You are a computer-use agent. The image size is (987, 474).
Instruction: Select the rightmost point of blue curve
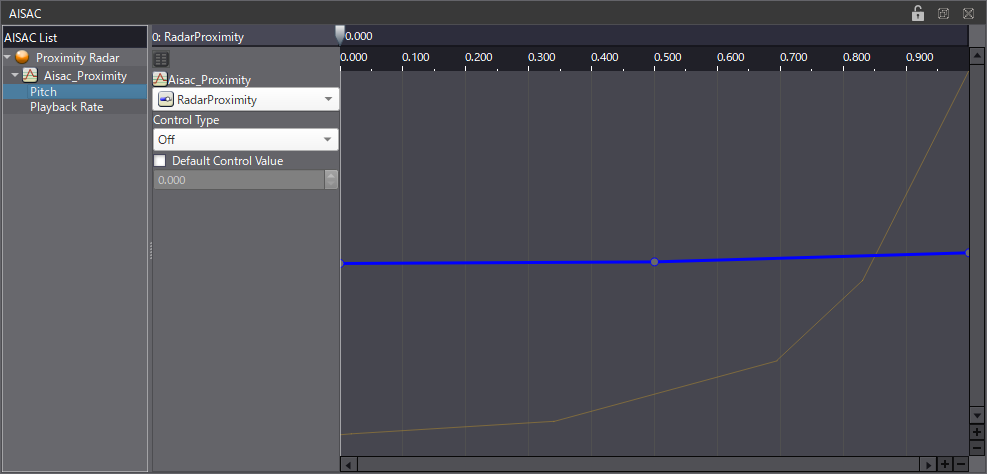tap(967, 252)
